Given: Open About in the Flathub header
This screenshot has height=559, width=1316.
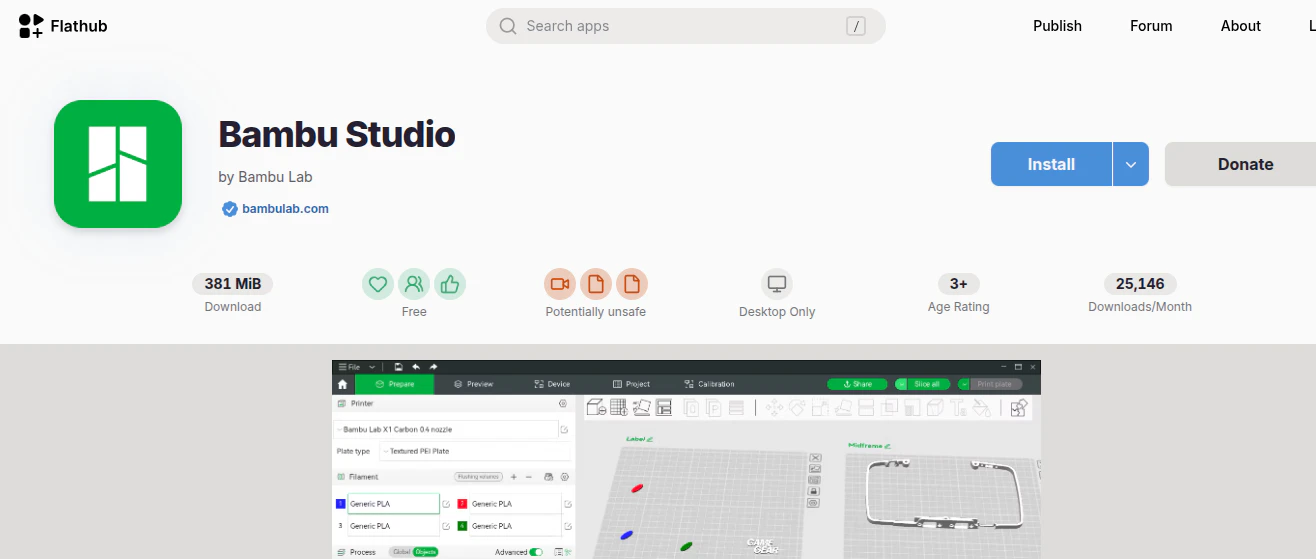Looking at the screenshot, I should [1240, 26].
